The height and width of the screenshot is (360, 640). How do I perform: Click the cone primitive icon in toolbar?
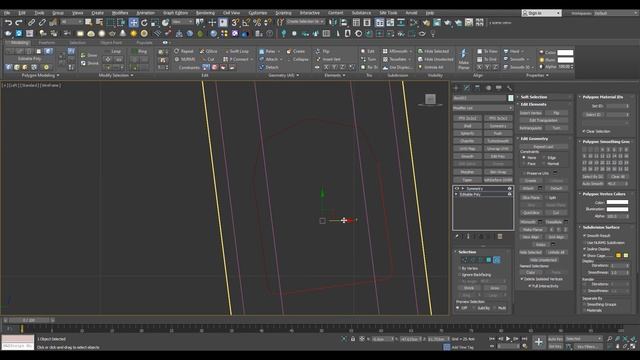(122, 34)
